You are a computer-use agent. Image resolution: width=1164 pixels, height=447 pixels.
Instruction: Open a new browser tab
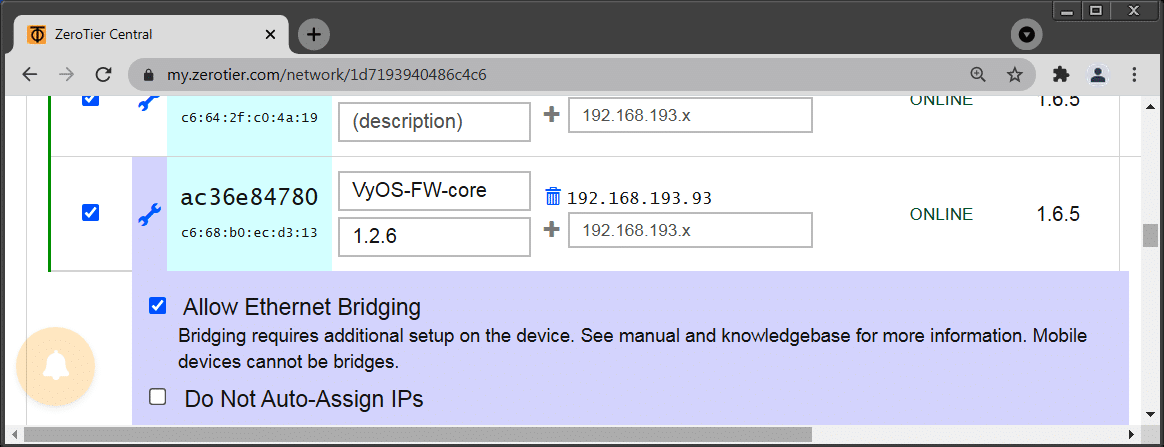(x=314, y=35)
